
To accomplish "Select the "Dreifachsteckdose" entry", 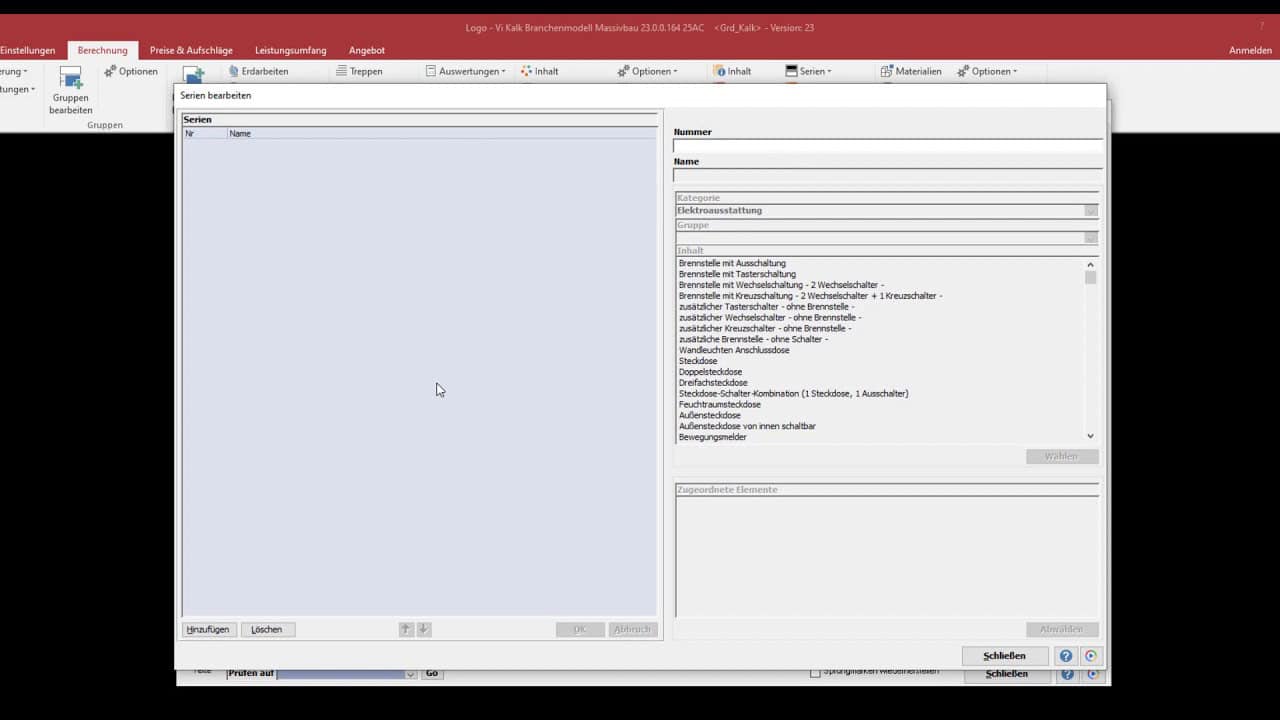I will pos(713,383).
